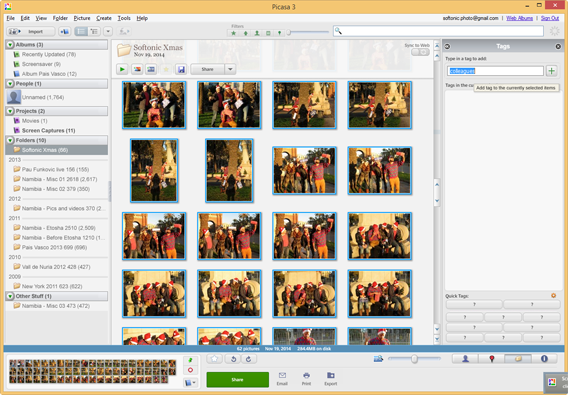Star the selected photos
Screen dimensions: 568x395
click(214, 359)
